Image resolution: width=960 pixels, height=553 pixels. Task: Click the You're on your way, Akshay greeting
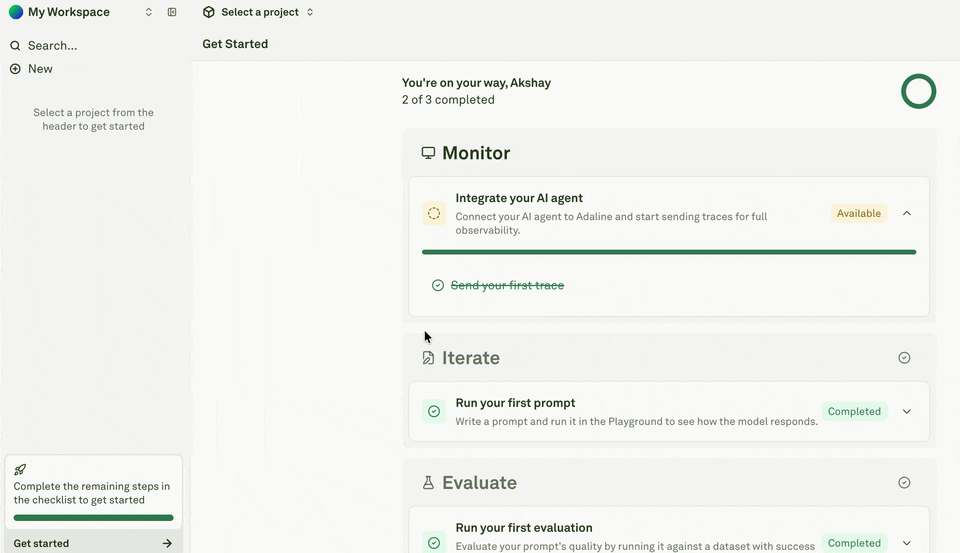tap(476, 83)
